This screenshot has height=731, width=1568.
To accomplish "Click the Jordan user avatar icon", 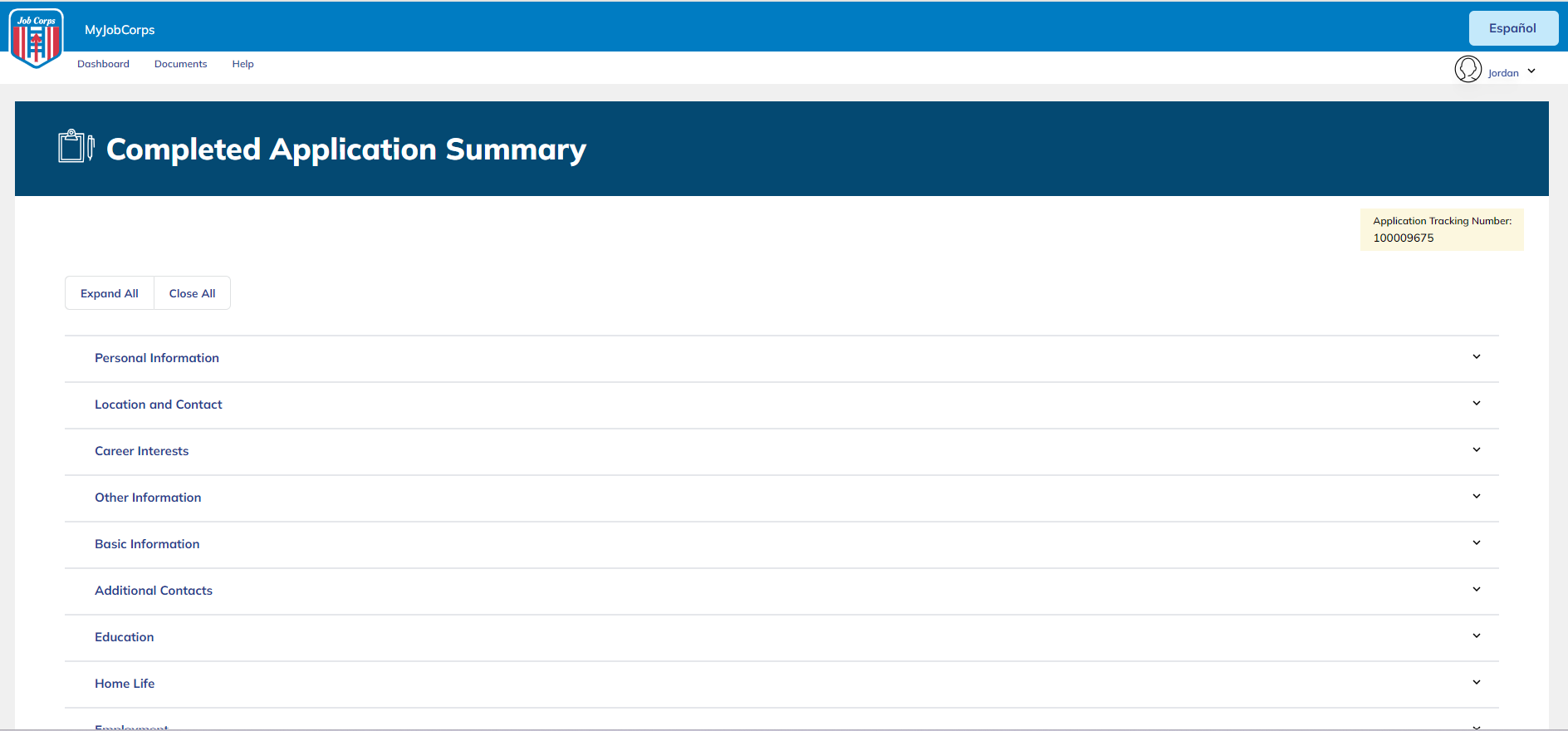I will (1468, 69).
